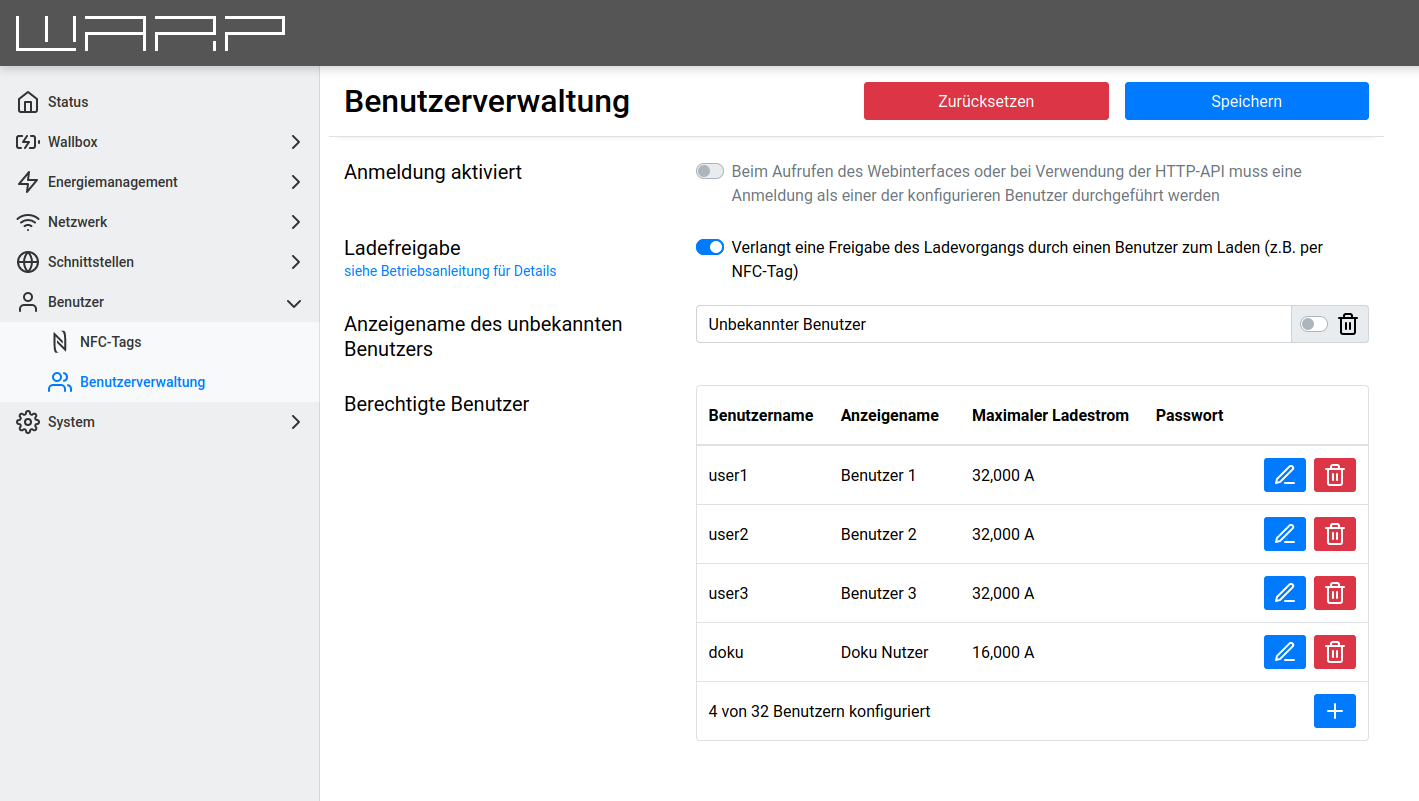
Task: Open the NFC-Tags page
Action: tap(110, 342)
